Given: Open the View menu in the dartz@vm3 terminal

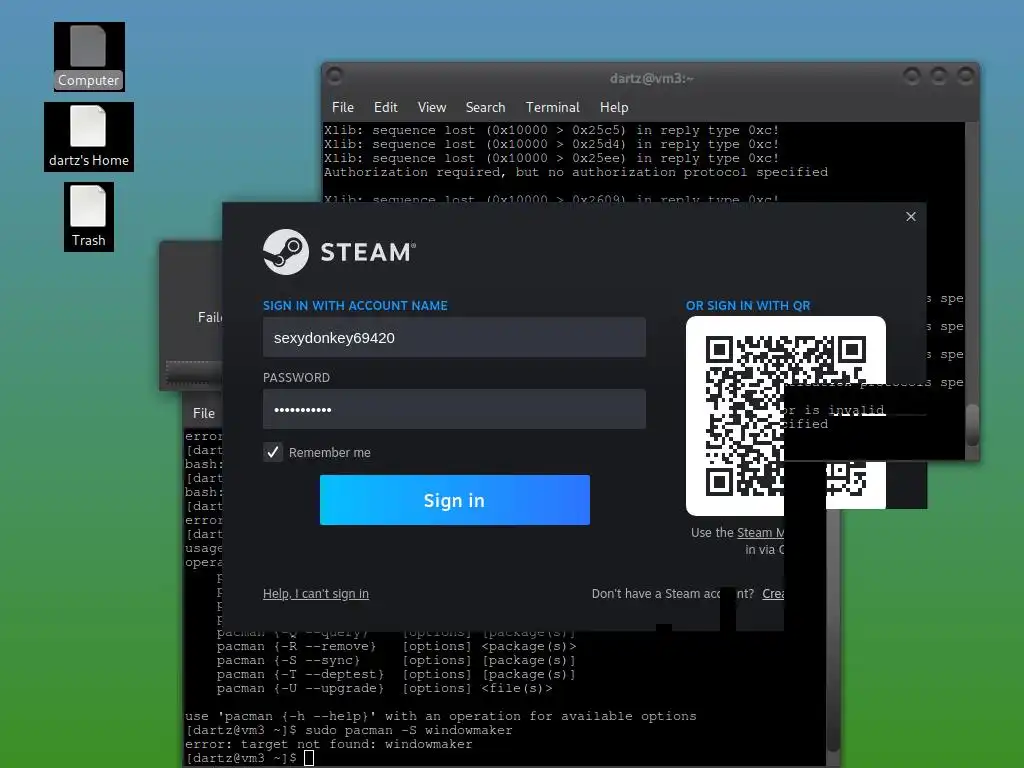Looking at the screenshot, I should pos(432,107).
